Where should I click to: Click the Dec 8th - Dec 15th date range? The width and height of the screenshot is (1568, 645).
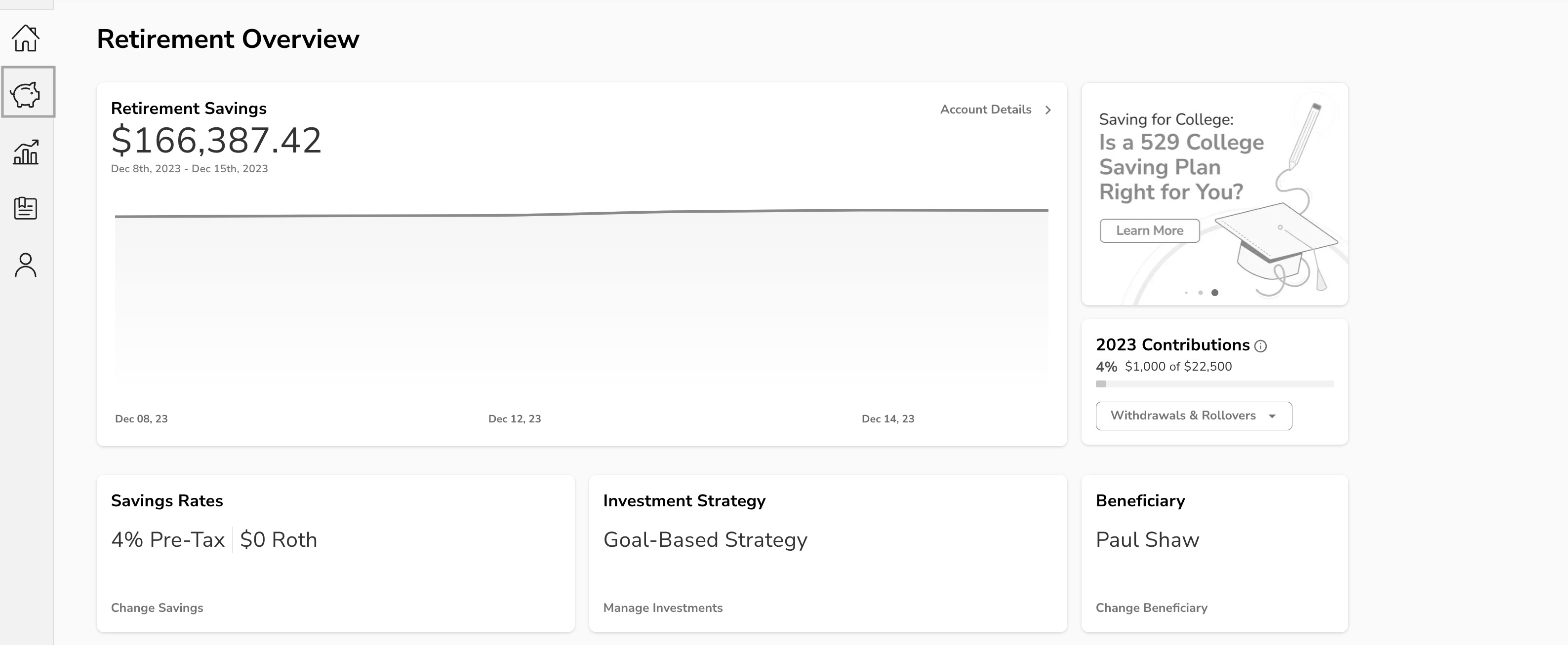(189, 169)
